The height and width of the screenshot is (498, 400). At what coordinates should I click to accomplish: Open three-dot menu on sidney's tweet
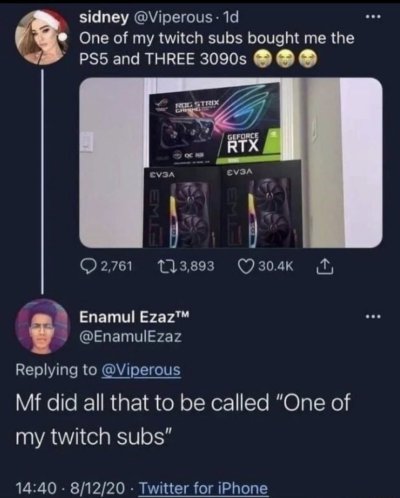coord(372,17)
